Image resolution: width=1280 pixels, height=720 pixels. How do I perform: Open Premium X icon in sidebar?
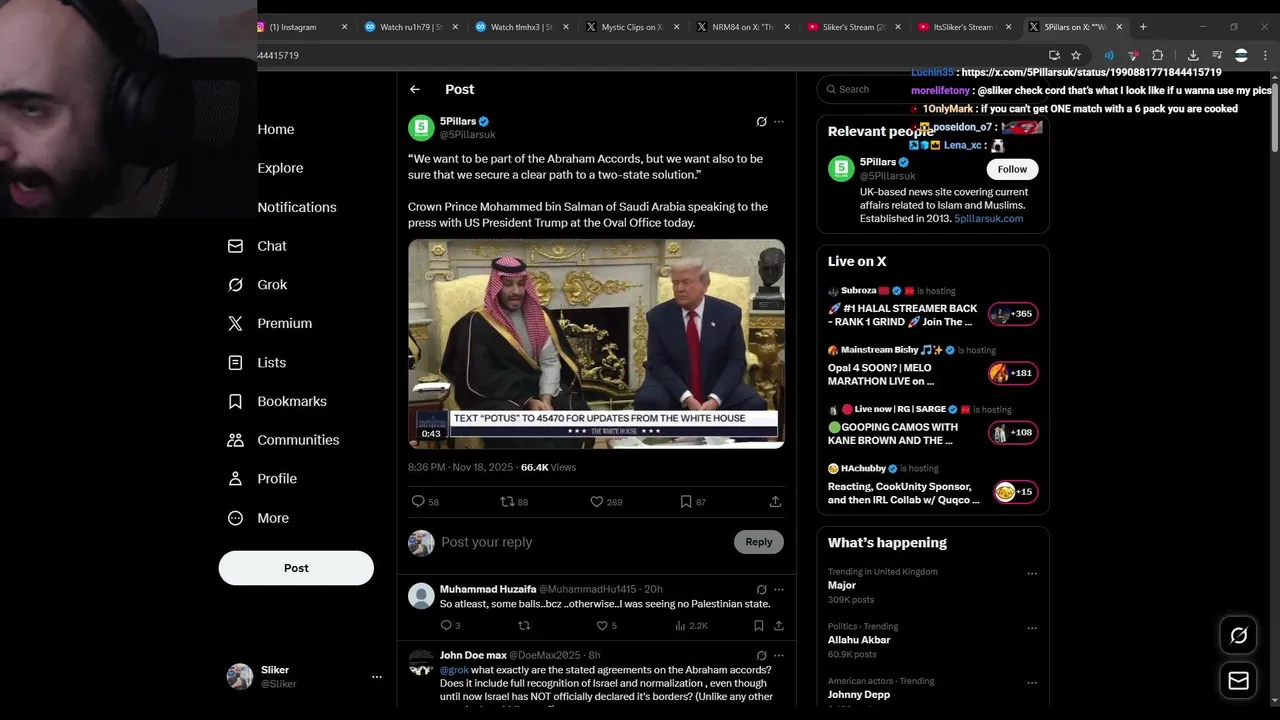click(x=235, y=323)
